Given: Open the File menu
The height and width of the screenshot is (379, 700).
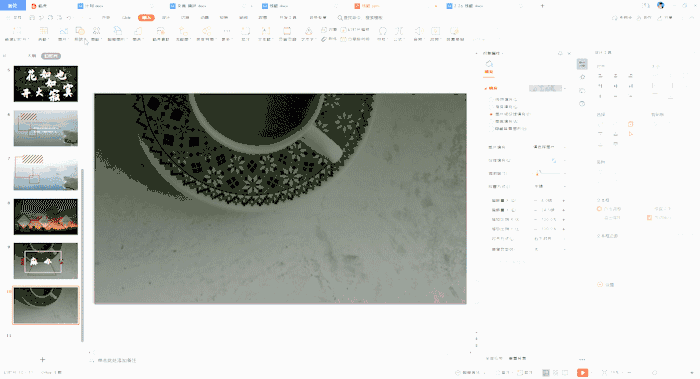Looking at the screenshot, I should (16, 18).
